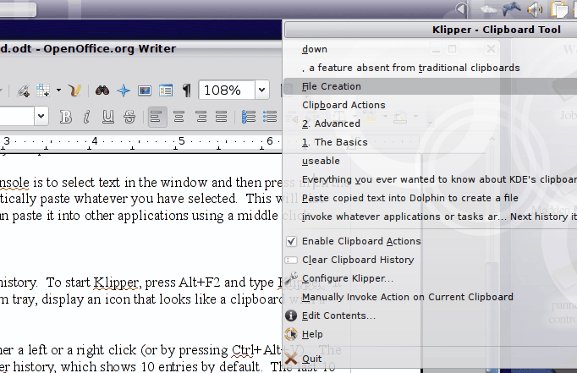Toggle Enable Clipboard Actions checkbox

click(291, 241)
